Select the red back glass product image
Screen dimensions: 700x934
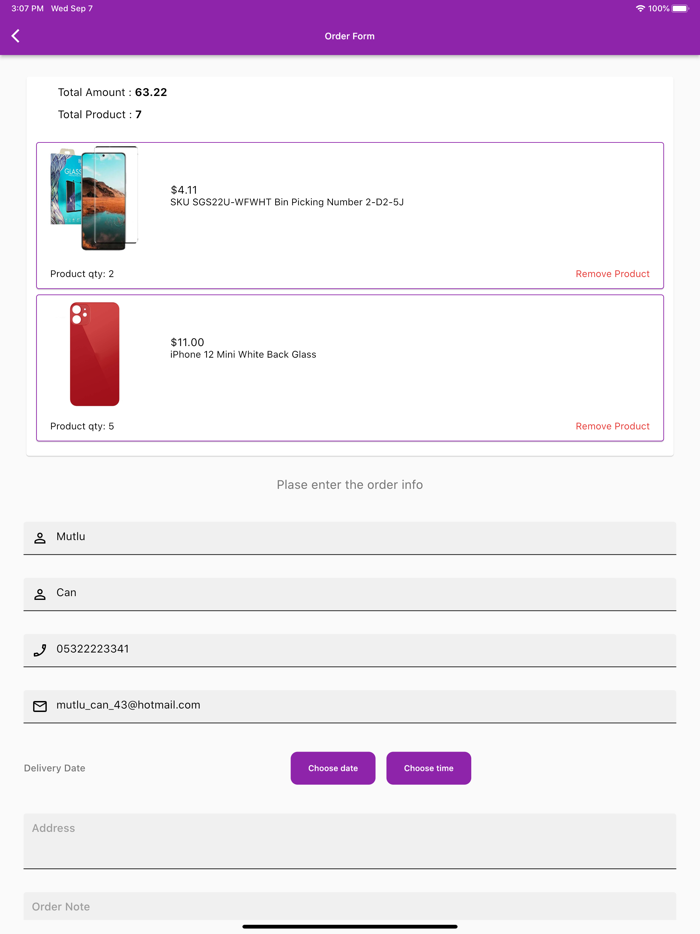click(x=94, y=354)
